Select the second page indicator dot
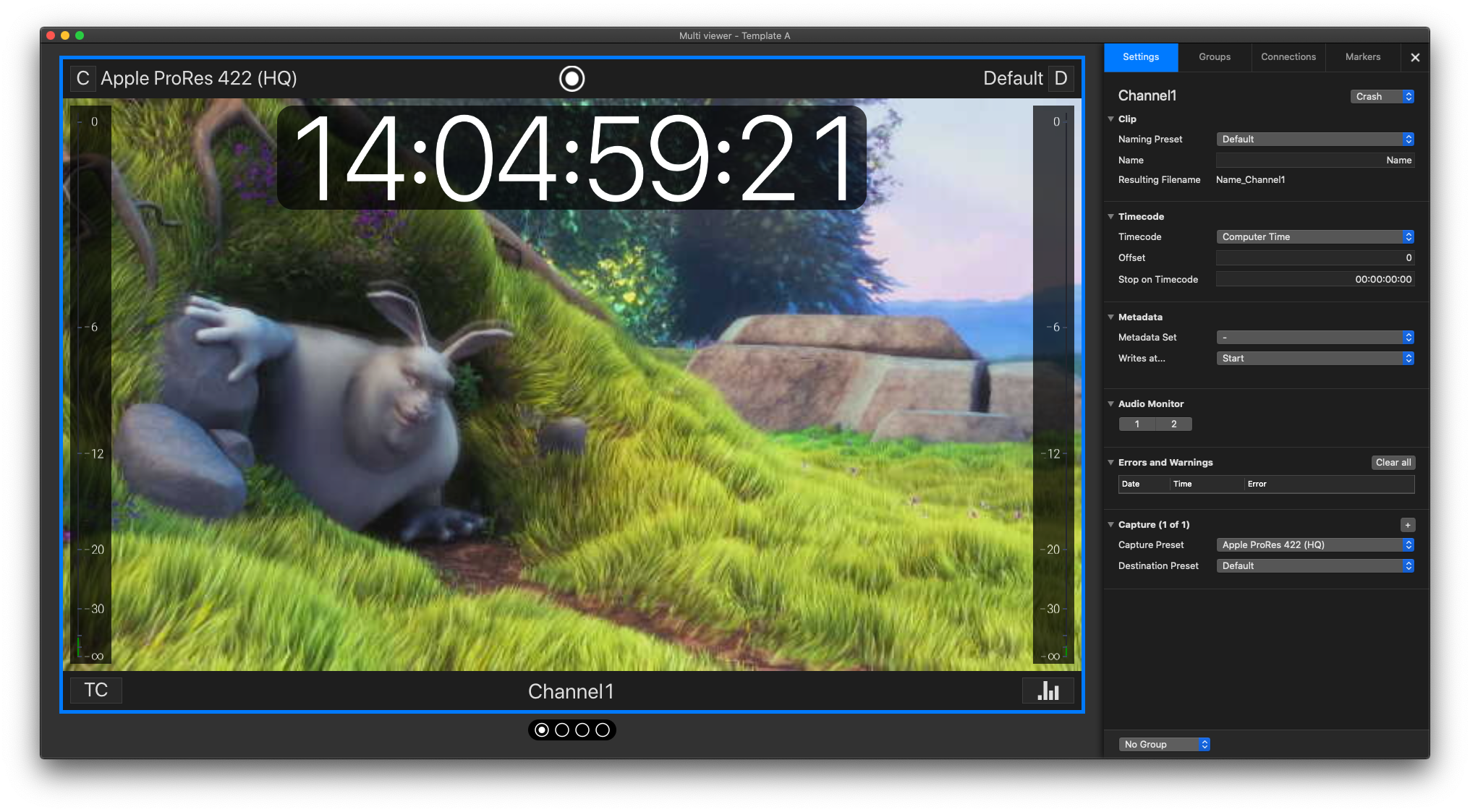The image size is (1470, 812). click(562, 730)
